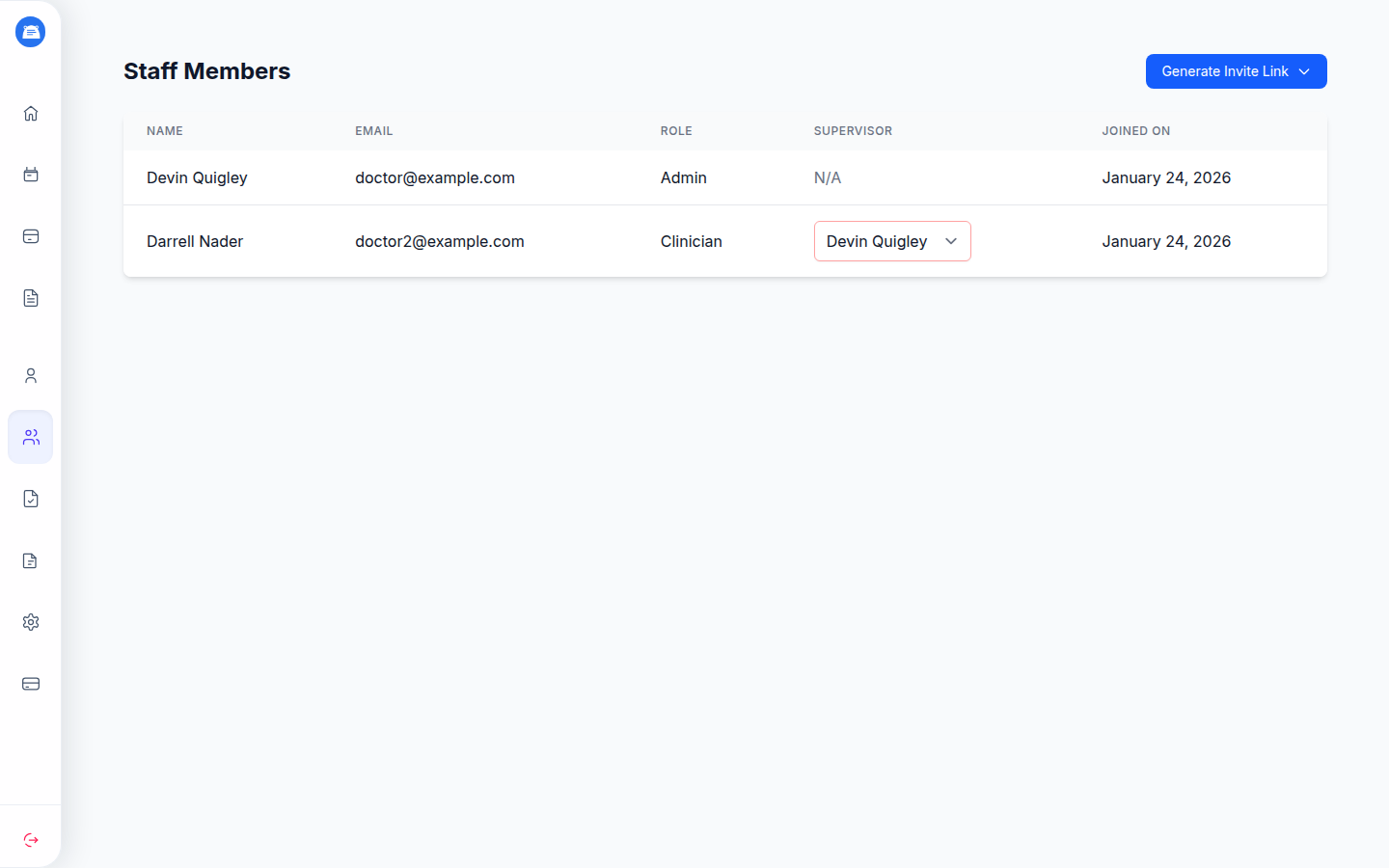Select the clients person icon in the sidebar
Image resolution: width=1389 pixels, height=868 pixels.
(30, 375)
